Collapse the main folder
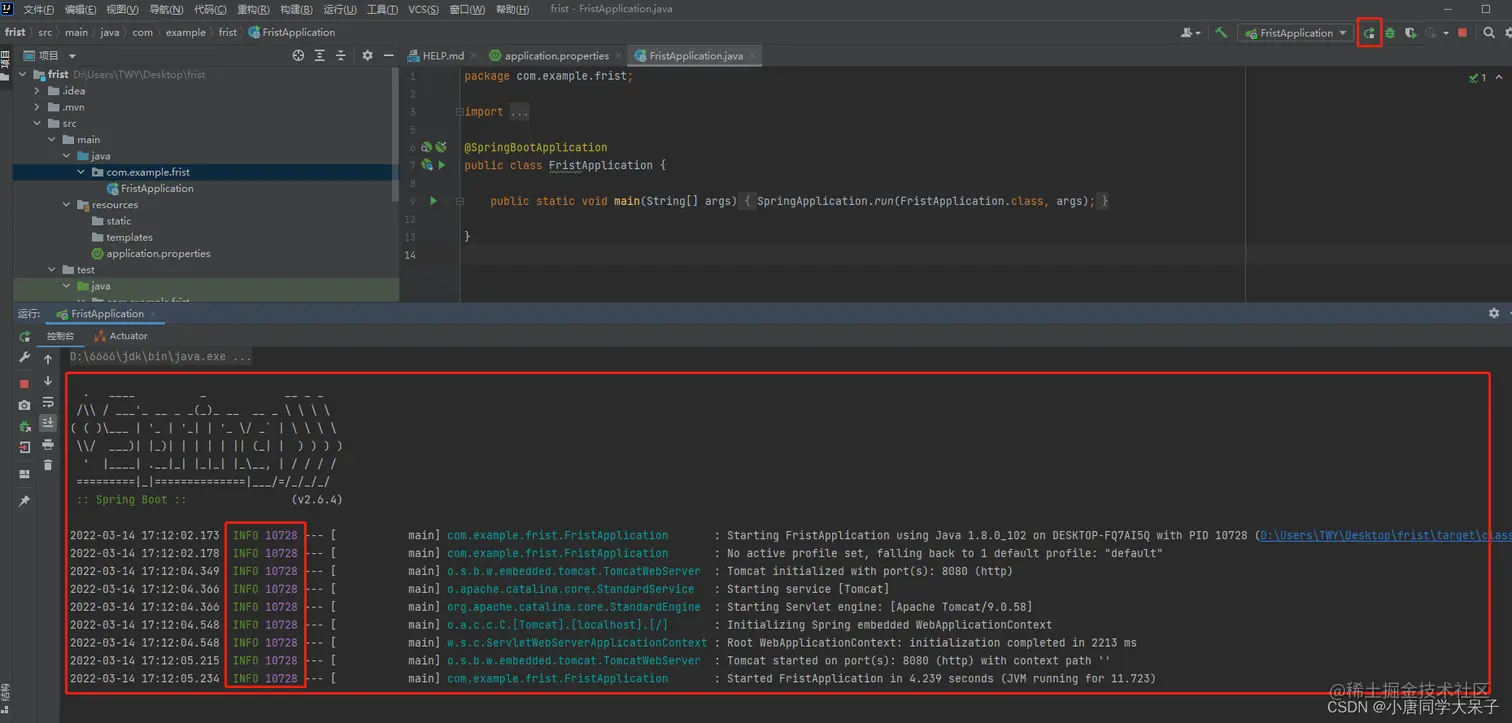Screen dimensions: 1512x723 52,140
